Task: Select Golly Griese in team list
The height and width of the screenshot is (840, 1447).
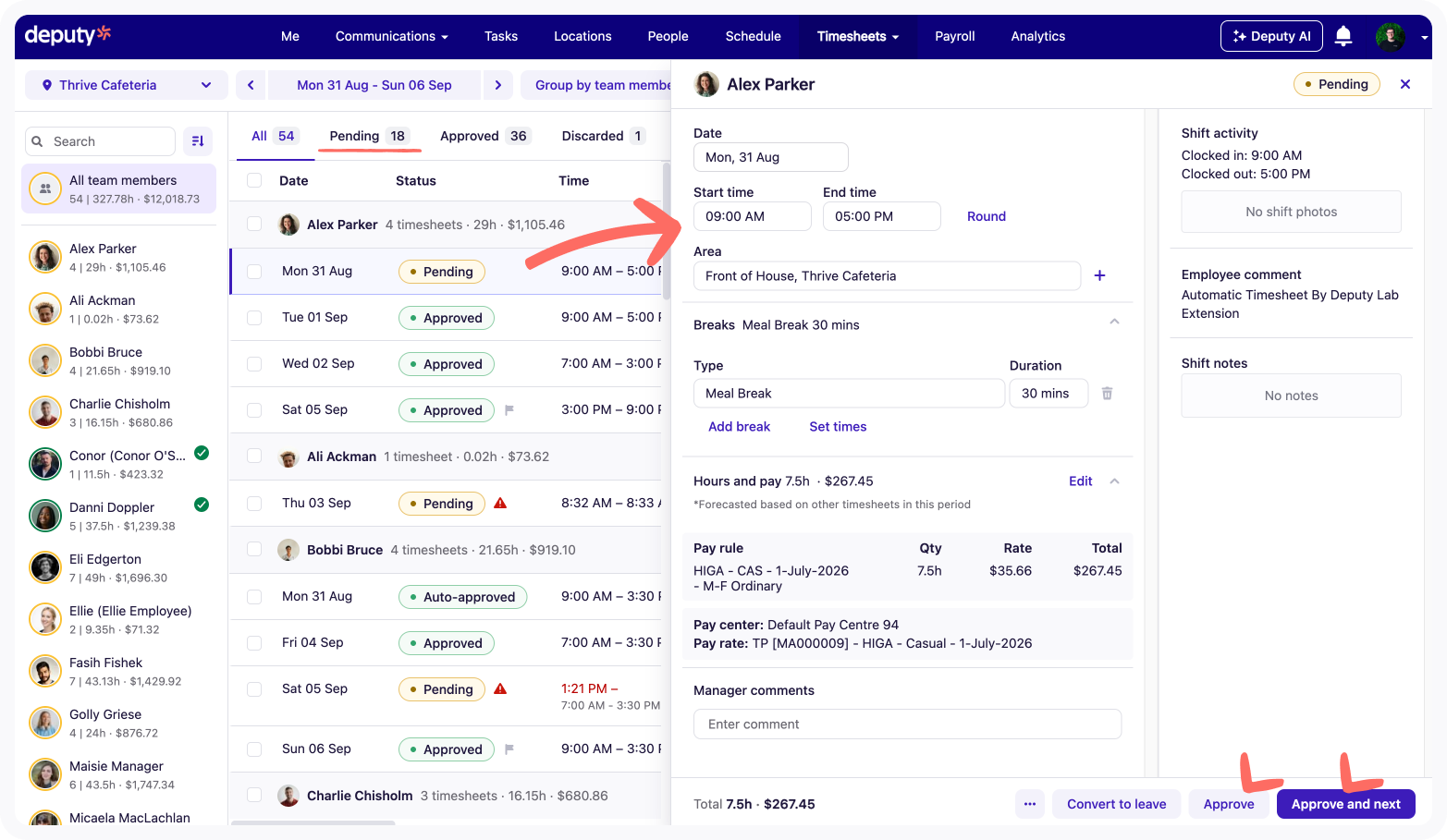Action: tap(118, 723)
